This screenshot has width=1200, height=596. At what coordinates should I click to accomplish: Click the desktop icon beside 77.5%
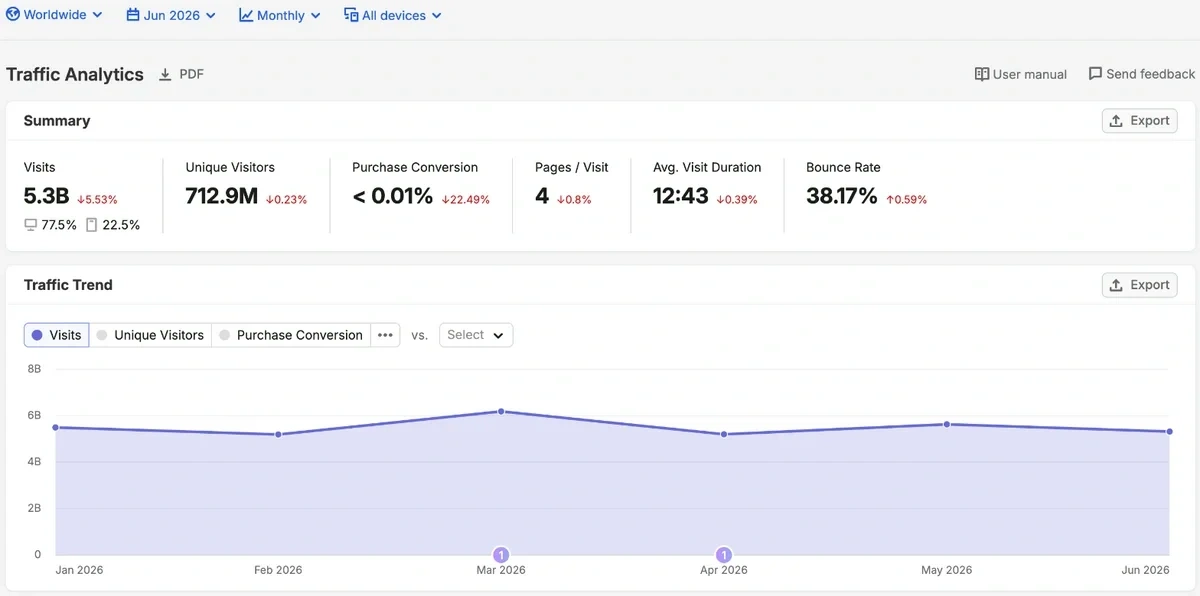point(31,225)
